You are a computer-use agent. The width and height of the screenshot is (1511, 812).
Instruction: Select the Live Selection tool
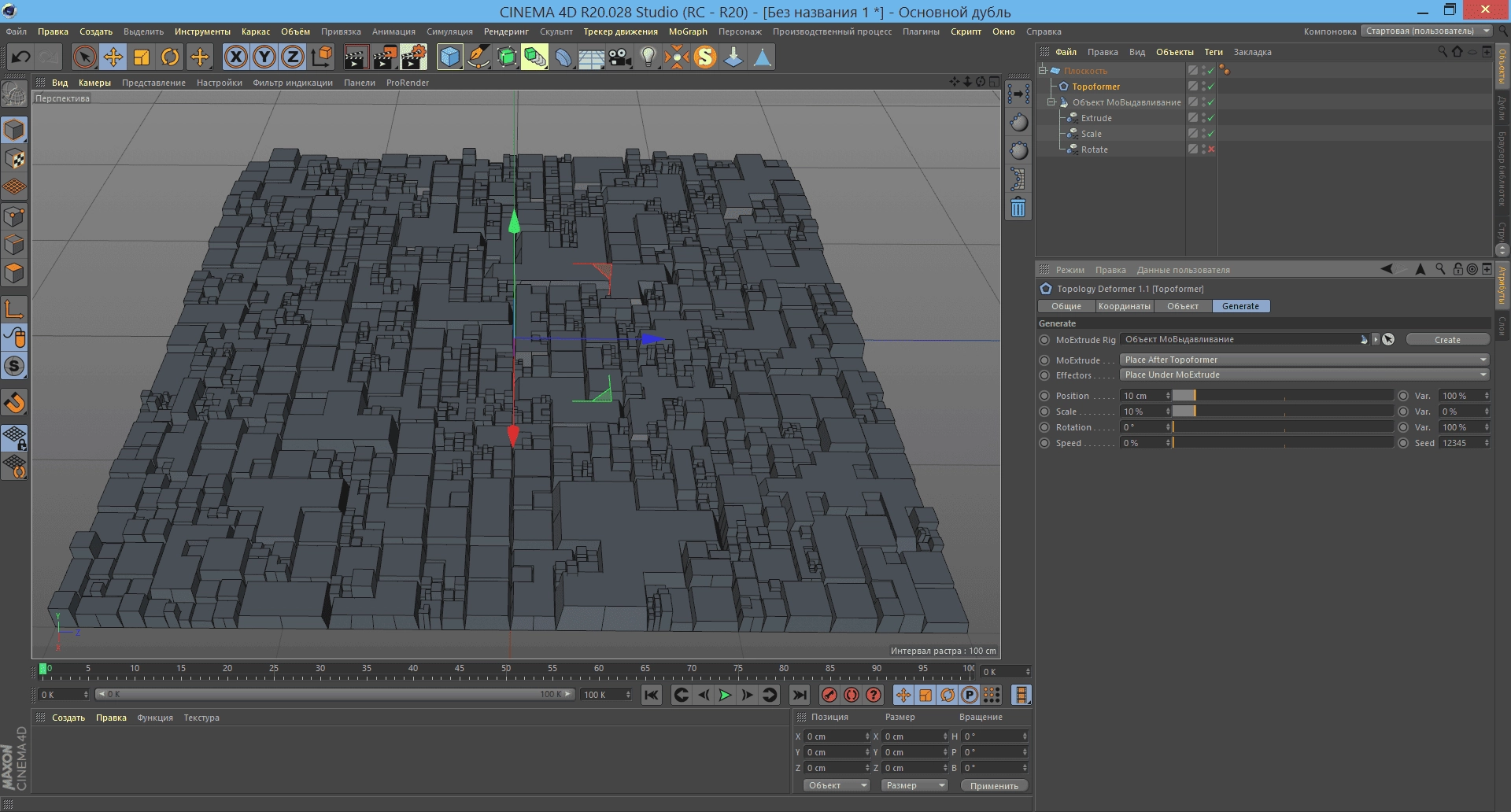84,57
